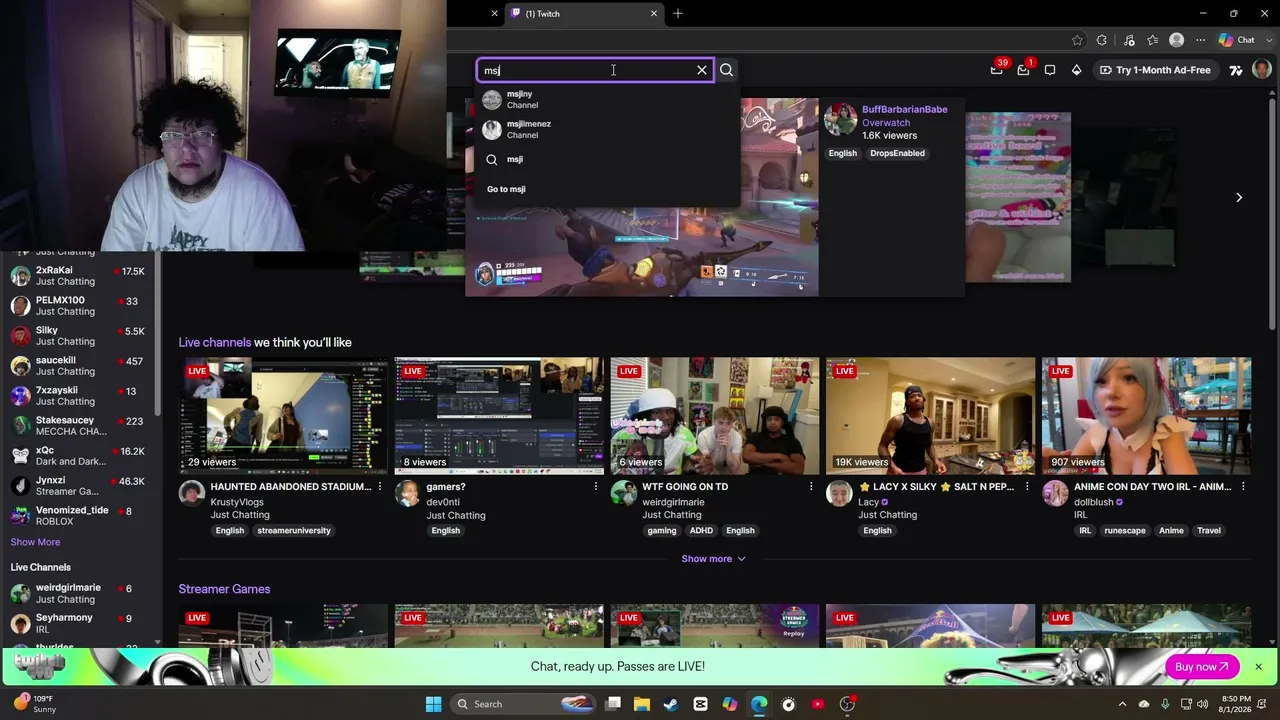Open options menu for Lacy stream card
Screen dimensions: 1280x720
point(1027,487)
